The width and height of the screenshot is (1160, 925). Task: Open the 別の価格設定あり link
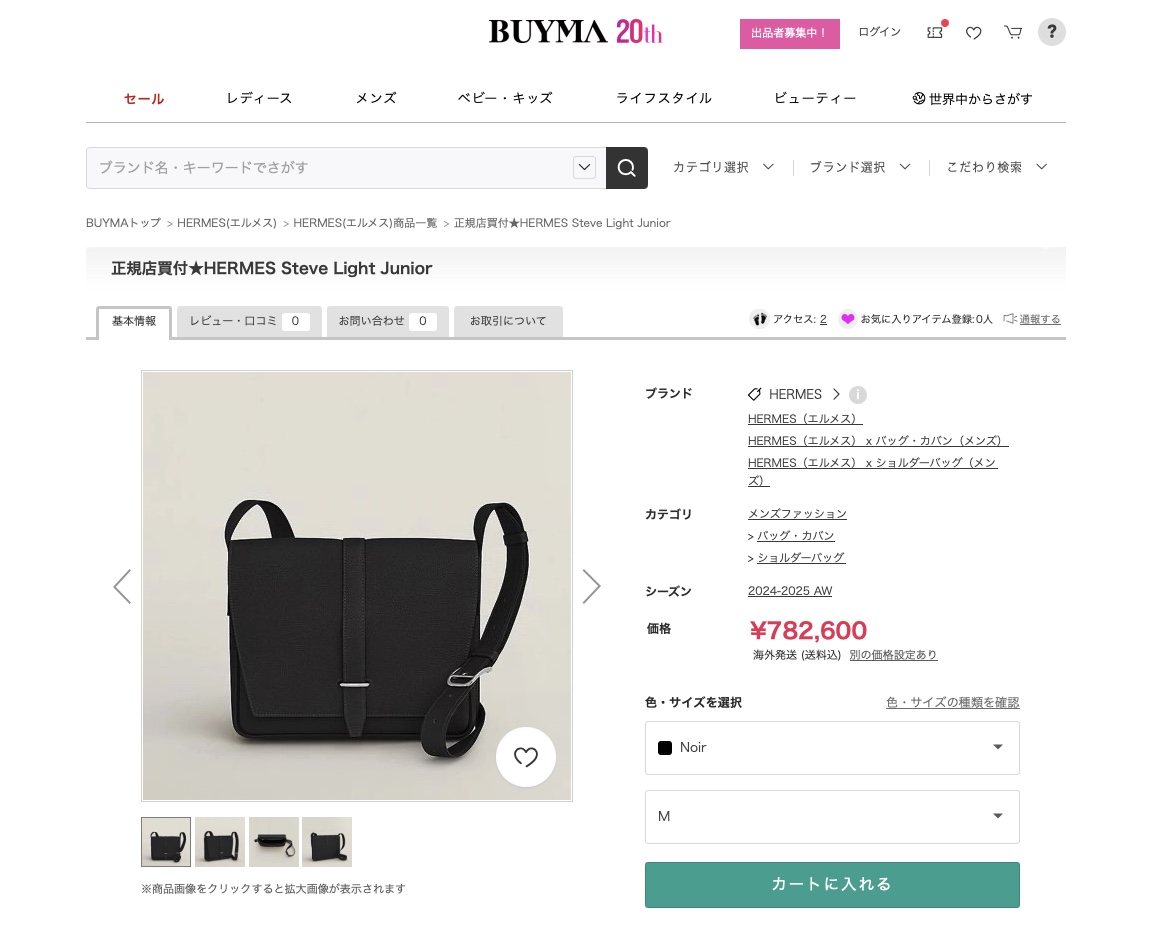coord(893,655)
